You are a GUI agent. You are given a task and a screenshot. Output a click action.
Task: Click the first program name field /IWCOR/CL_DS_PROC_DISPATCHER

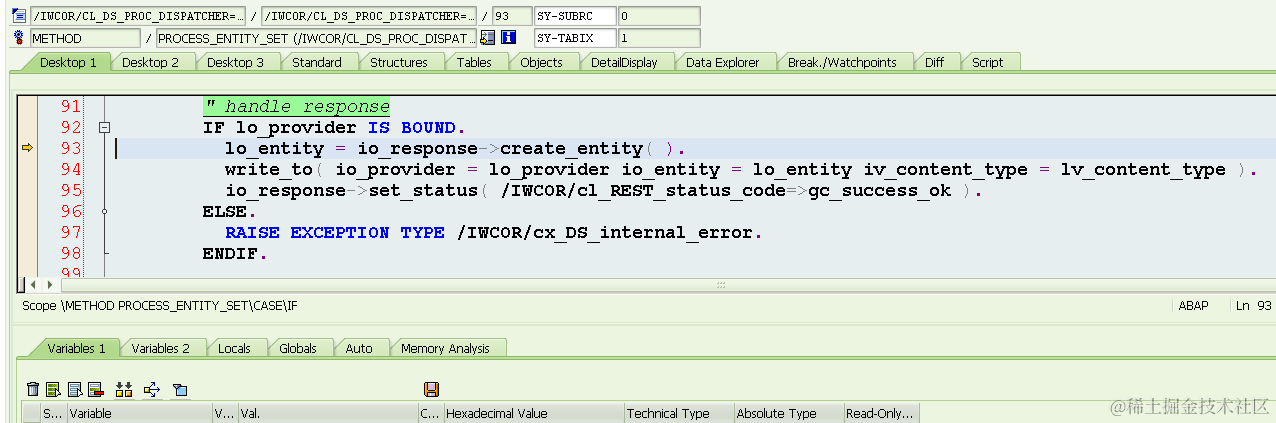137,16
